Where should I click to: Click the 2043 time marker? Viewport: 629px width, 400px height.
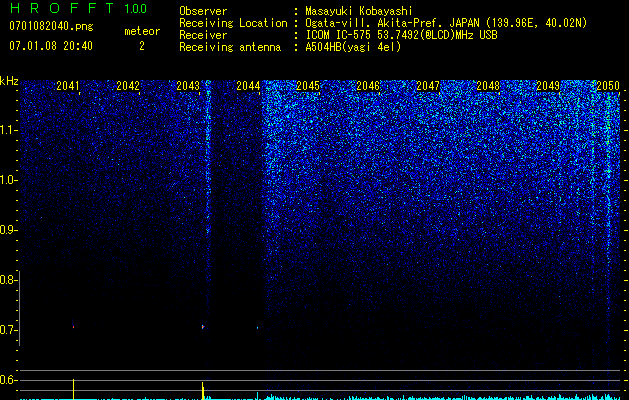click(188, 85)
